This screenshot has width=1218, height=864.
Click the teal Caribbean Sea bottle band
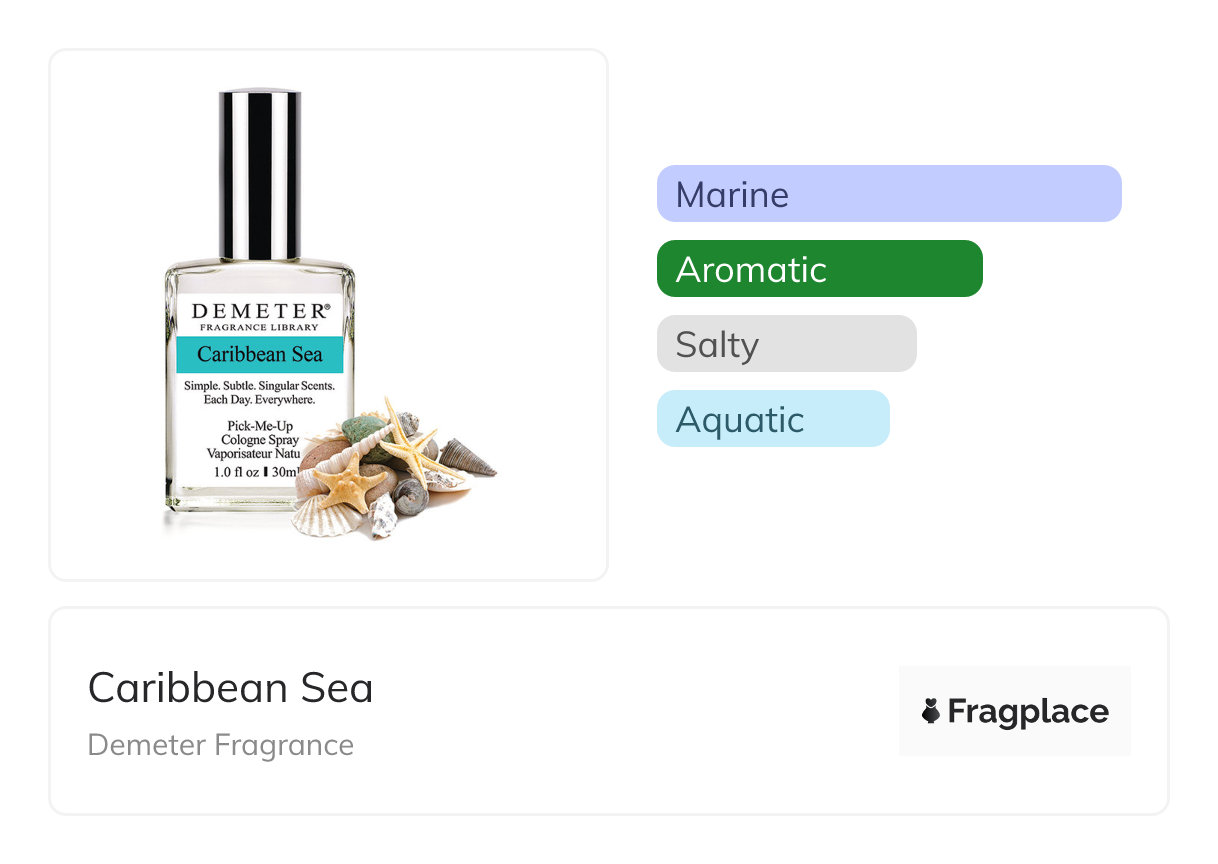click(x=259, y=354)
